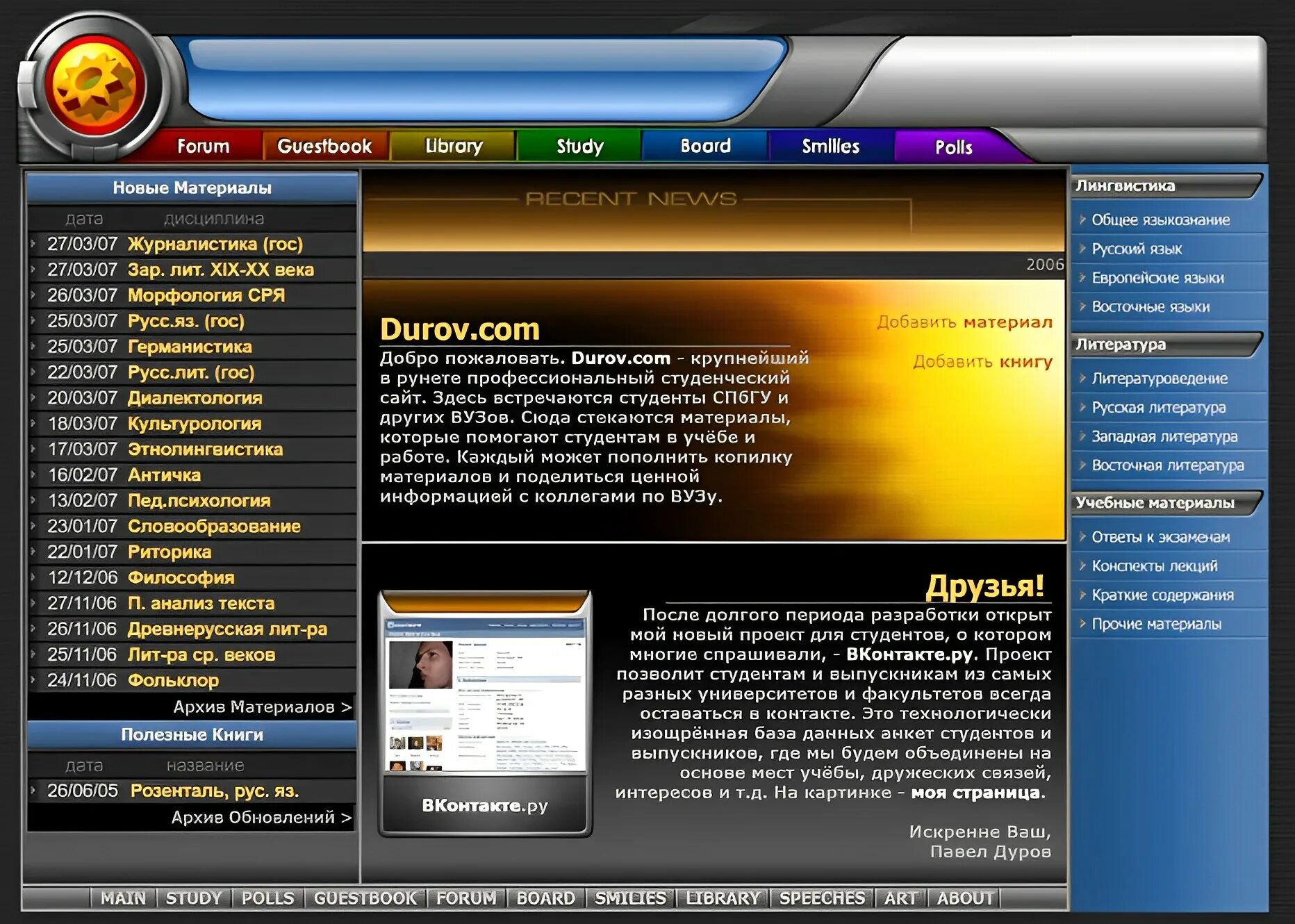The width and height of the screenshot is (1295, 924).
Task: Open моя страница link
Action: (x=975, y=793)
